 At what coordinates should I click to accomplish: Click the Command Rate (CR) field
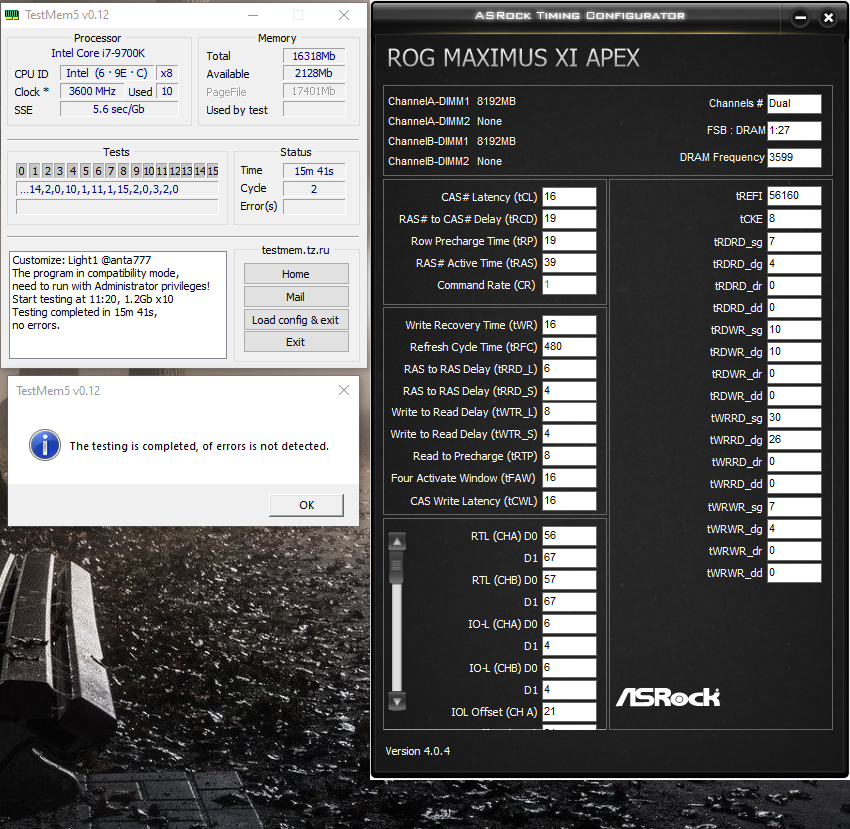(569, 285)
